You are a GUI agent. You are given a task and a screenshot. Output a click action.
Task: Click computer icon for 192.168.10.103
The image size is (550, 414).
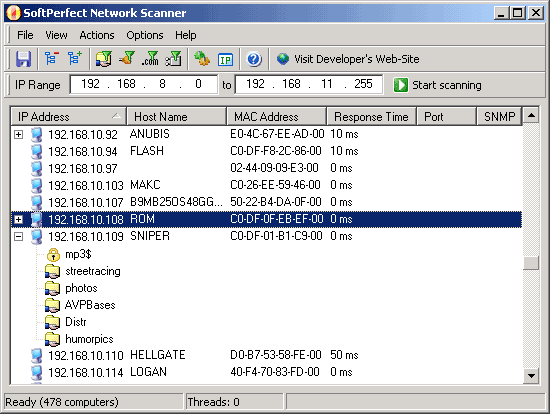36,186
